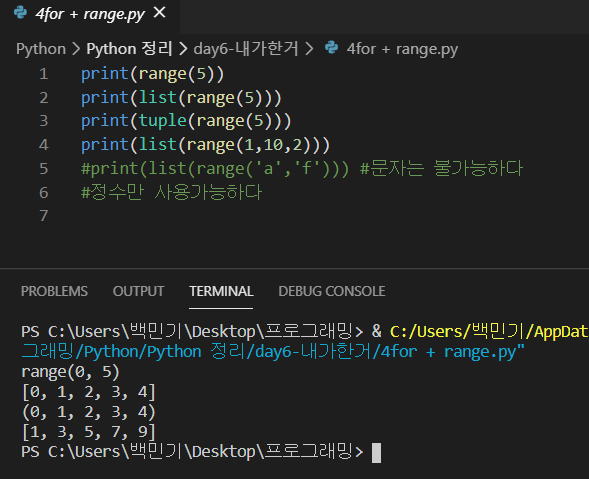
Task: Click terminal output [0, 1, 2, 3, 4]
Action: [89, 392]
